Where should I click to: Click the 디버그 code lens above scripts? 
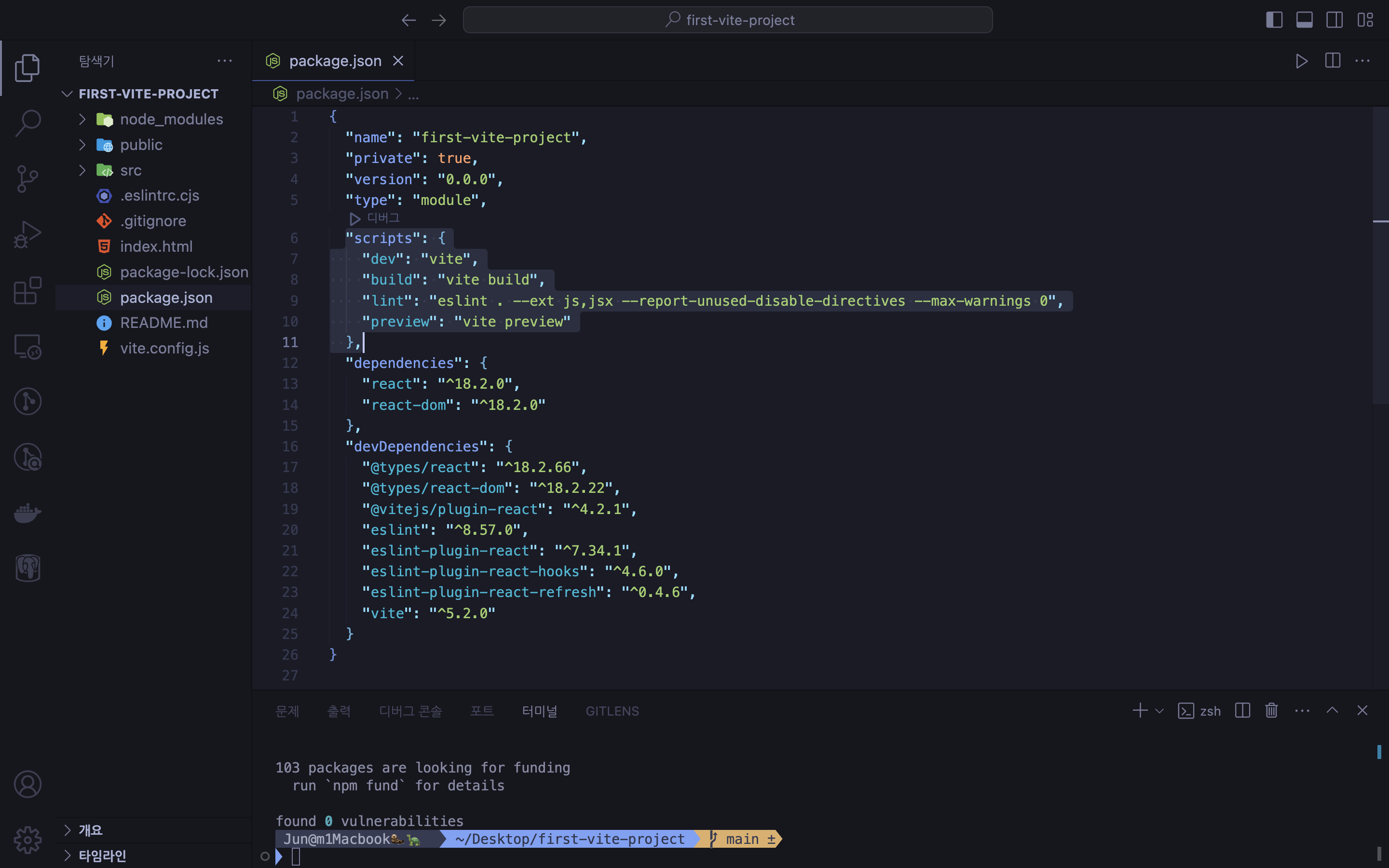382,218
